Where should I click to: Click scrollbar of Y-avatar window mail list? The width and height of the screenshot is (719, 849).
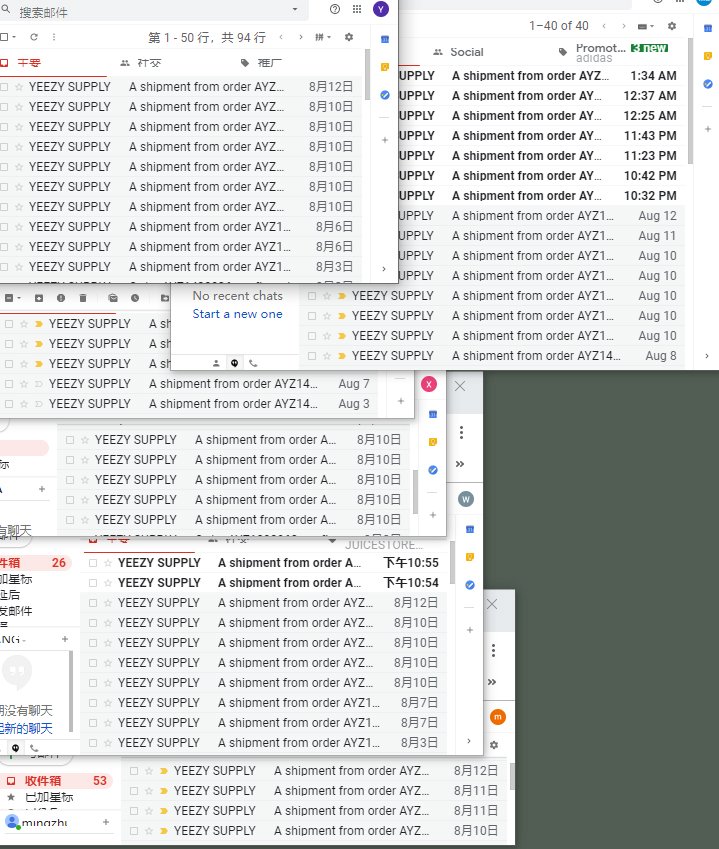pos(367,75)
